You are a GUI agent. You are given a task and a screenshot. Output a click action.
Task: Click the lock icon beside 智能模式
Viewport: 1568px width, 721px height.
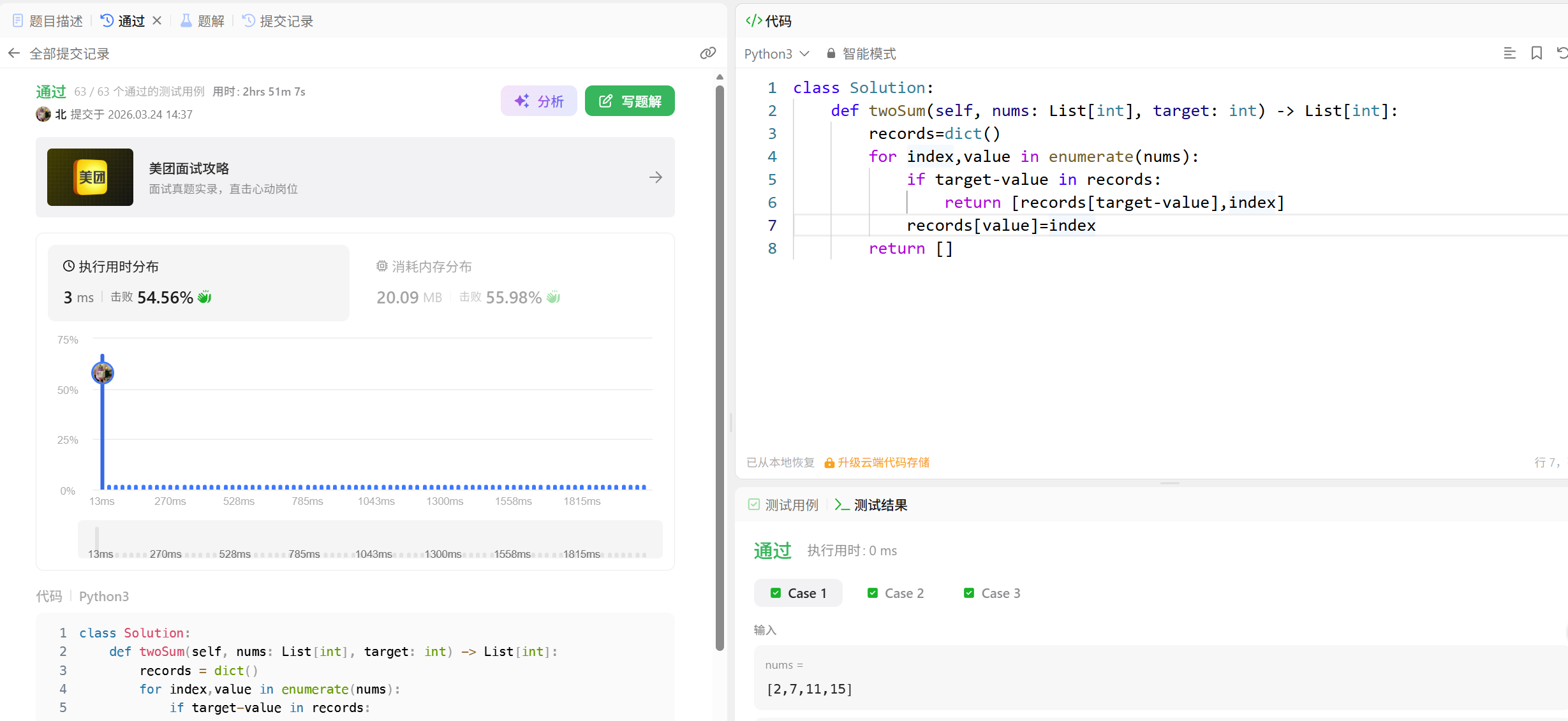[x=831, y=54]
